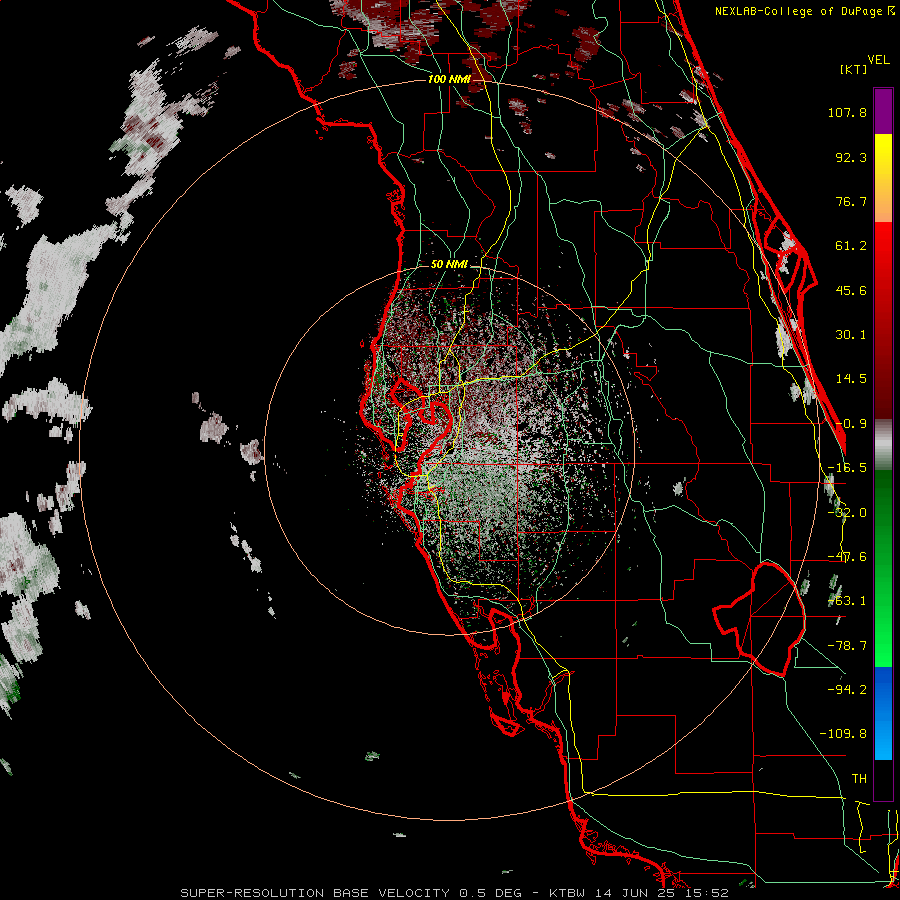Viewport: 900px width, 900px height.
Task: Click the VEL legend title
Action: [x=878, y=60]
